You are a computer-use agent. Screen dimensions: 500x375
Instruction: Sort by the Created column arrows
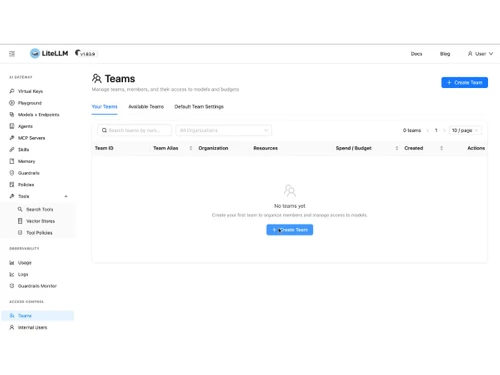point(441,148)
